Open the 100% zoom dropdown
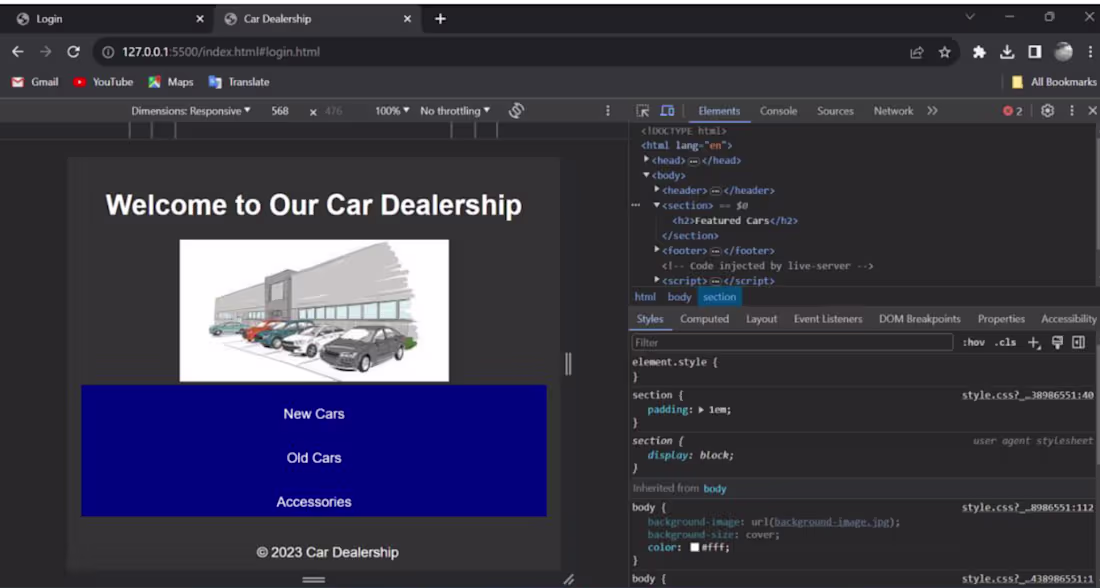This screenshot has width=1100, height=588. point(391,111)
